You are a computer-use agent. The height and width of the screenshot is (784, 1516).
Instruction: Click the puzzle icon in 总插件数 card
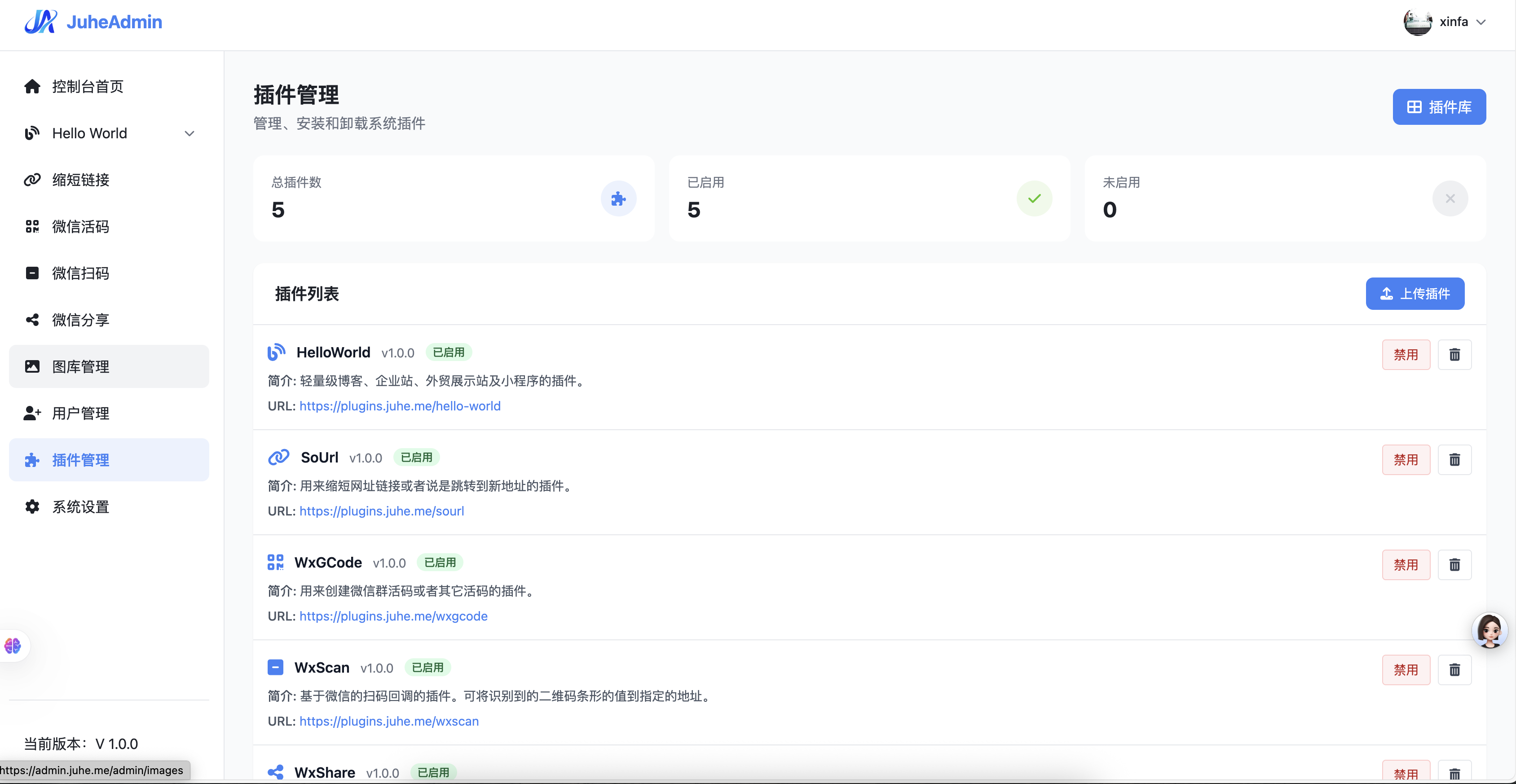[x=618, y=199]
